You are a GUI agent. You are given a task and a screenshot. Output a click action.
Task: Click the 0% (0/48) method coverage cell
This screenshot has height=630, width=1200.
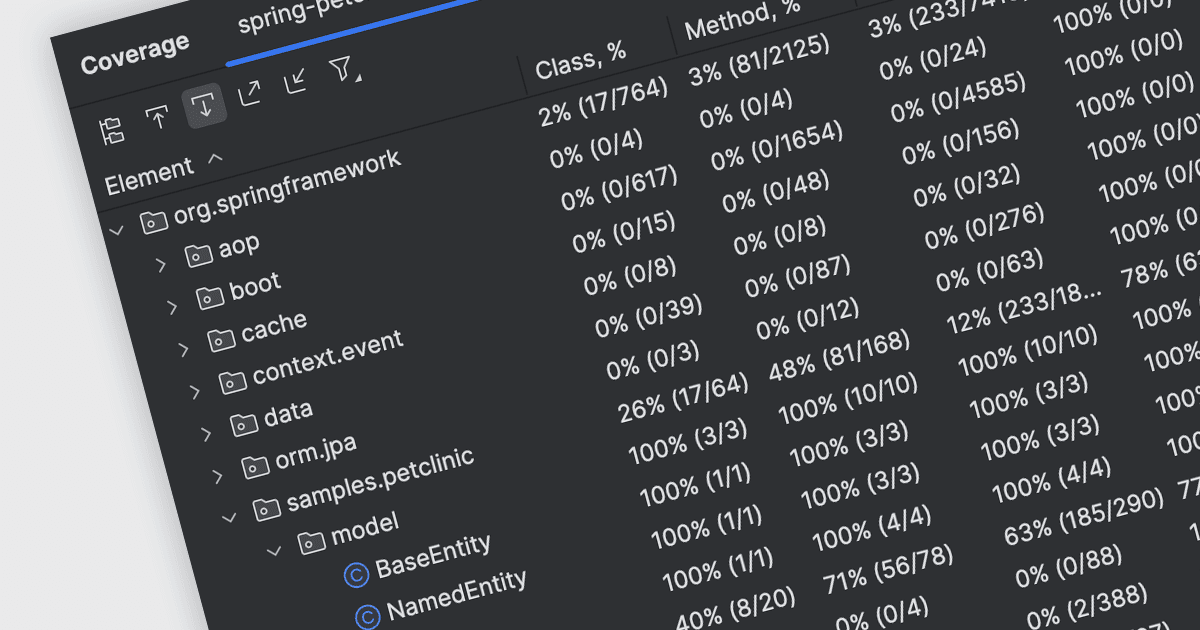tap(776, 191)
